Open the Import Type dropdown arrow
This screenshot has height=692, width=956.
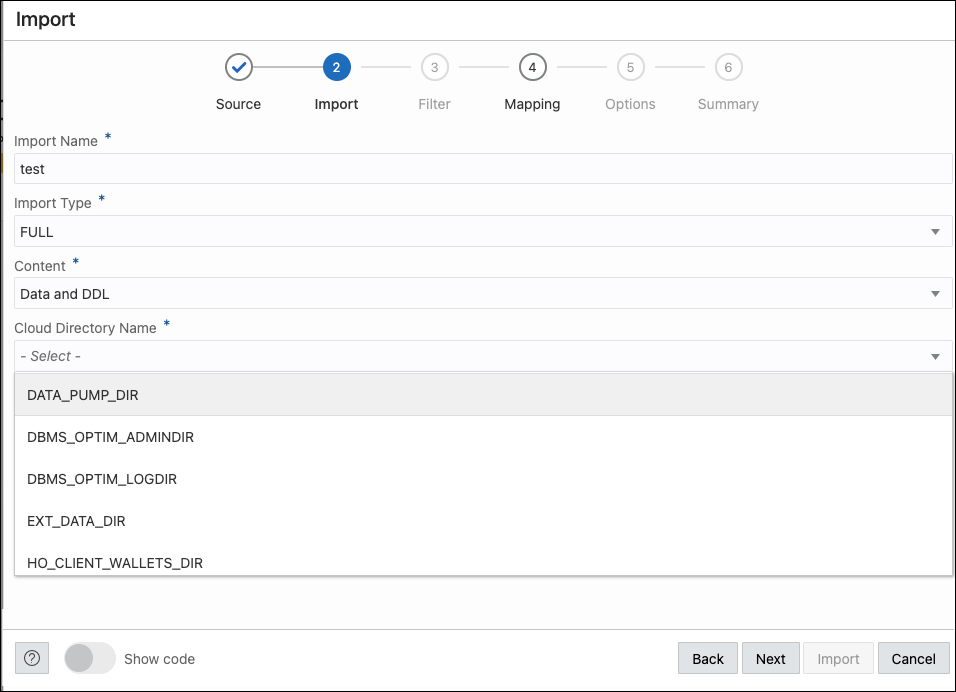tap(935, 232)
